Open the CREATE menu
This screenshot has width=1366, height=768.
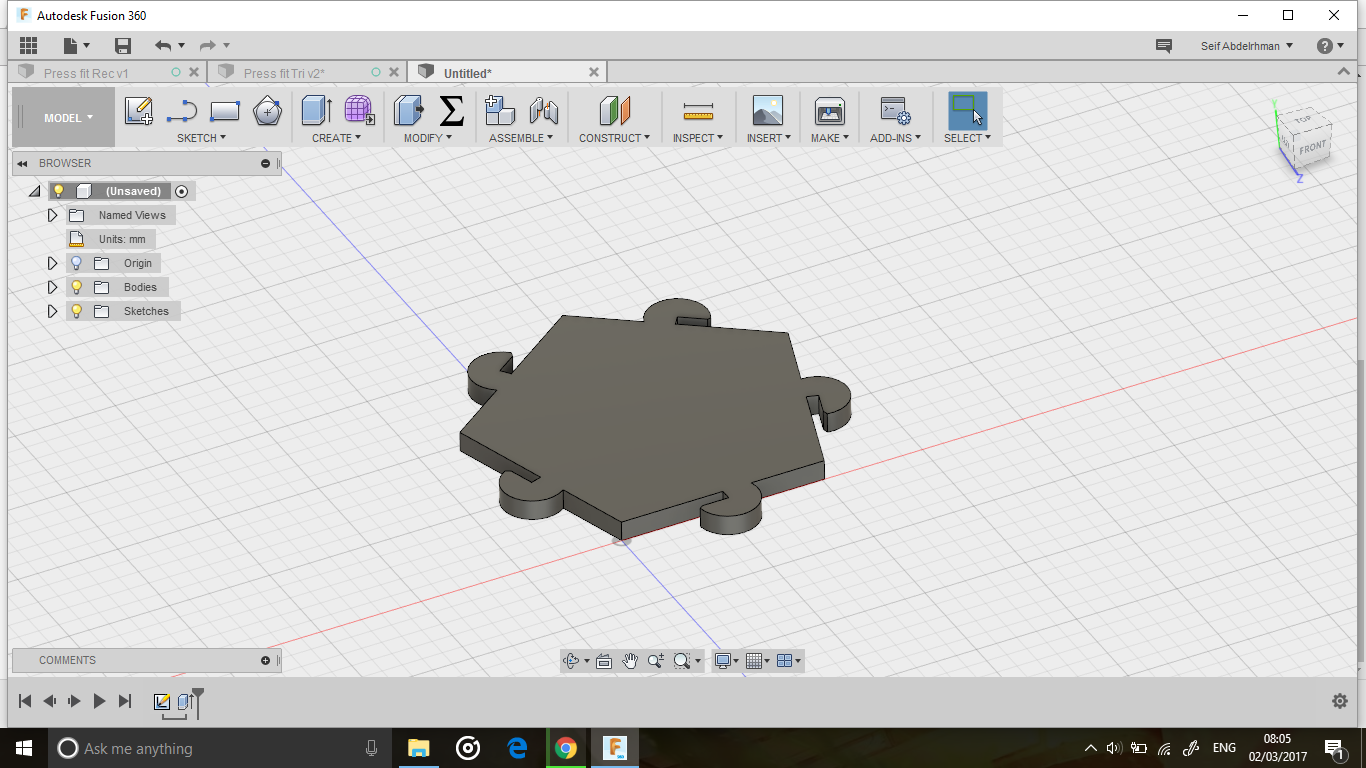tap(337, 138)
